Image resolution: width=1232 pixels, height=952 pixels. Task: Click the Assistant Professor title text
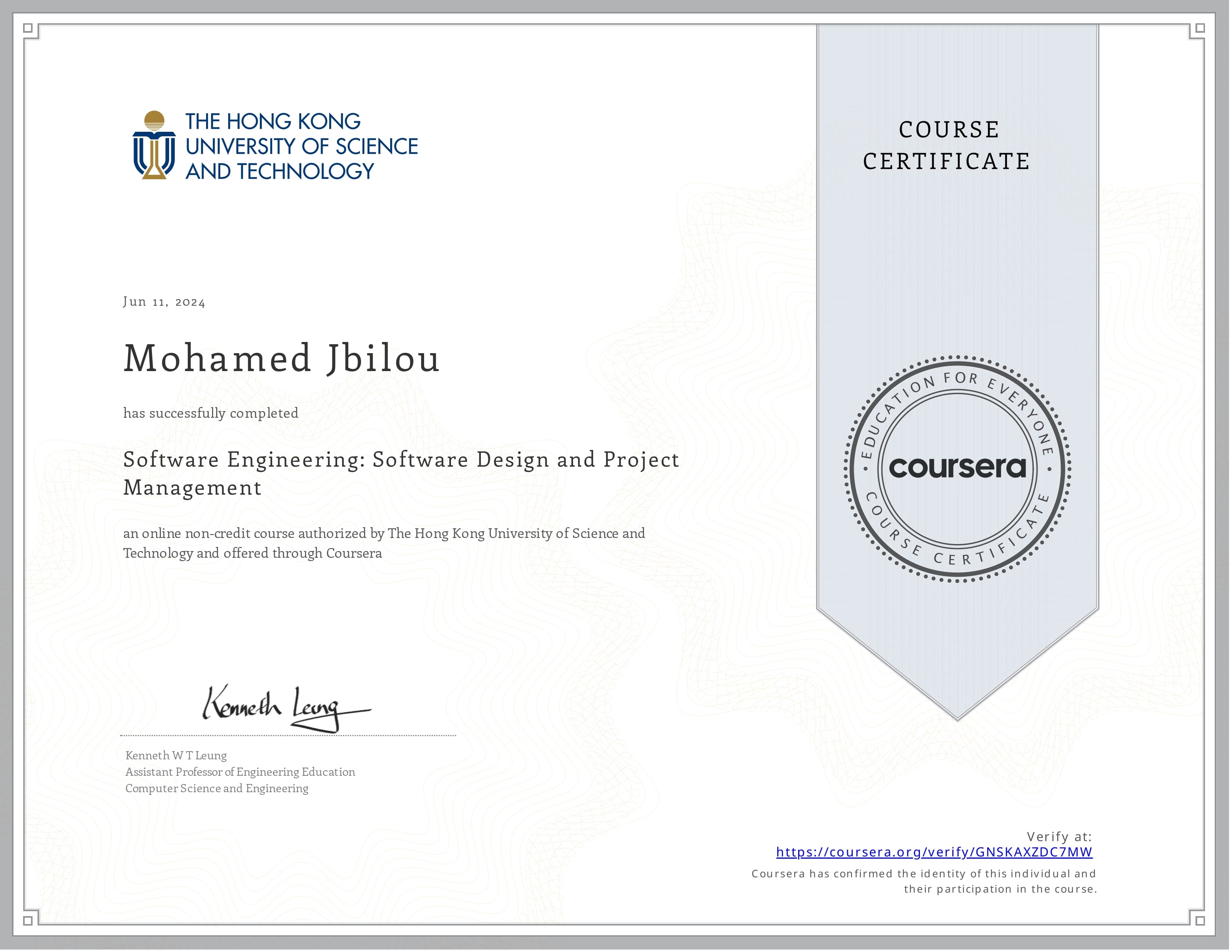click(240, 772)
